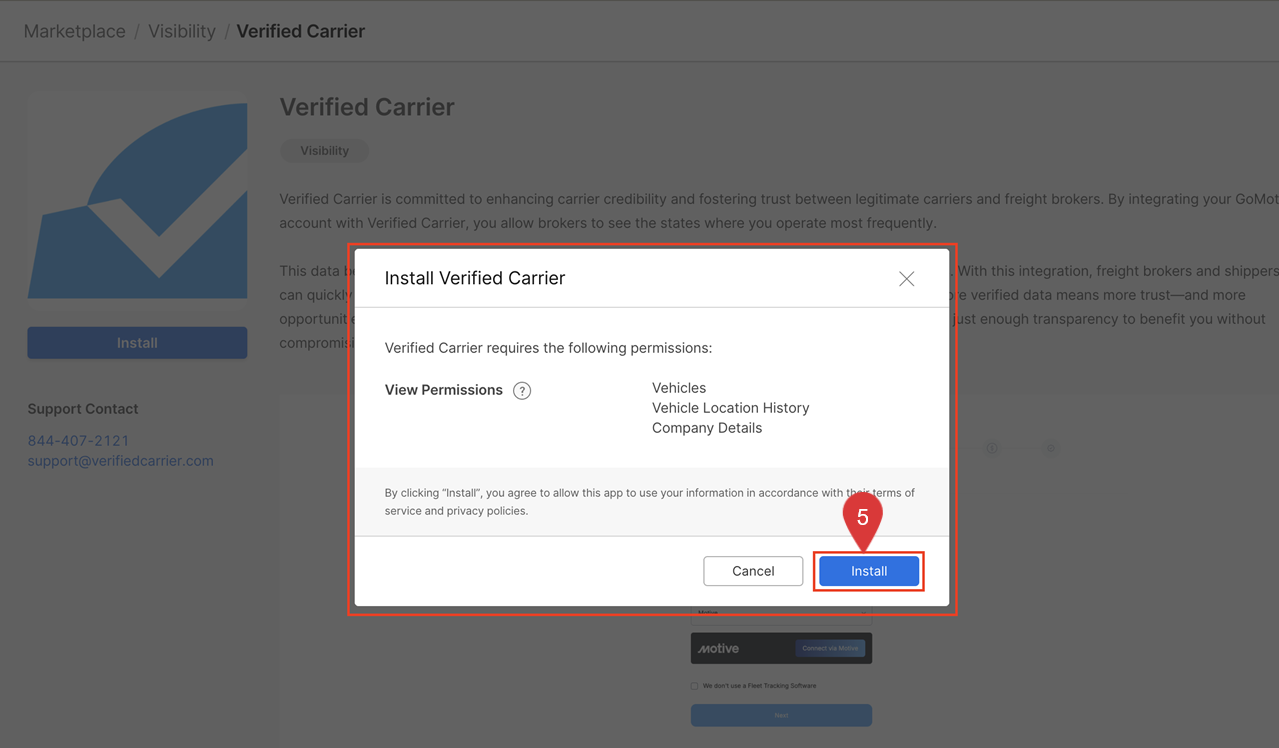The image size is (1279, 748).
Task: Click the 'Verified Carrier' page heading
Action: coord(367,107)
